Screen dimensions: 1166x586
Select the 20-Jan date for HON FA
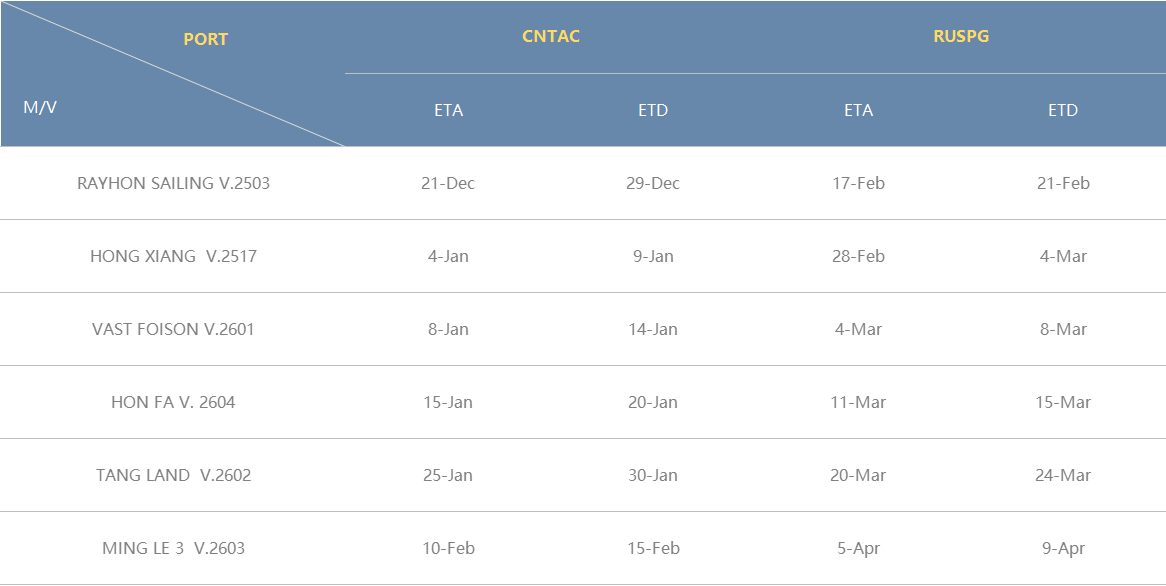click(653, 402)
